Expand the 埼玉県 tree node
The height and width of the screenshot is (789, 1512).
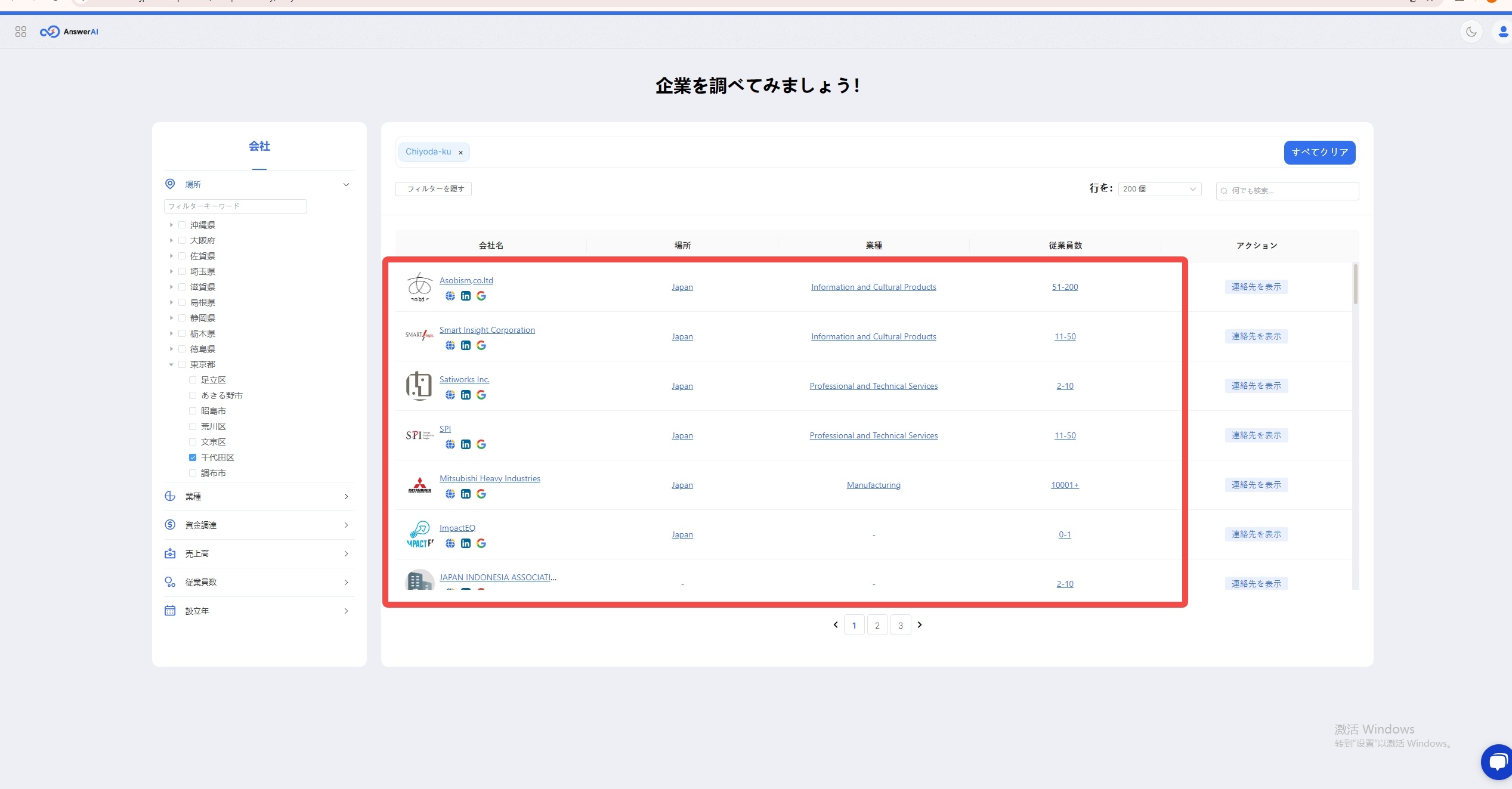coord(171,271)
